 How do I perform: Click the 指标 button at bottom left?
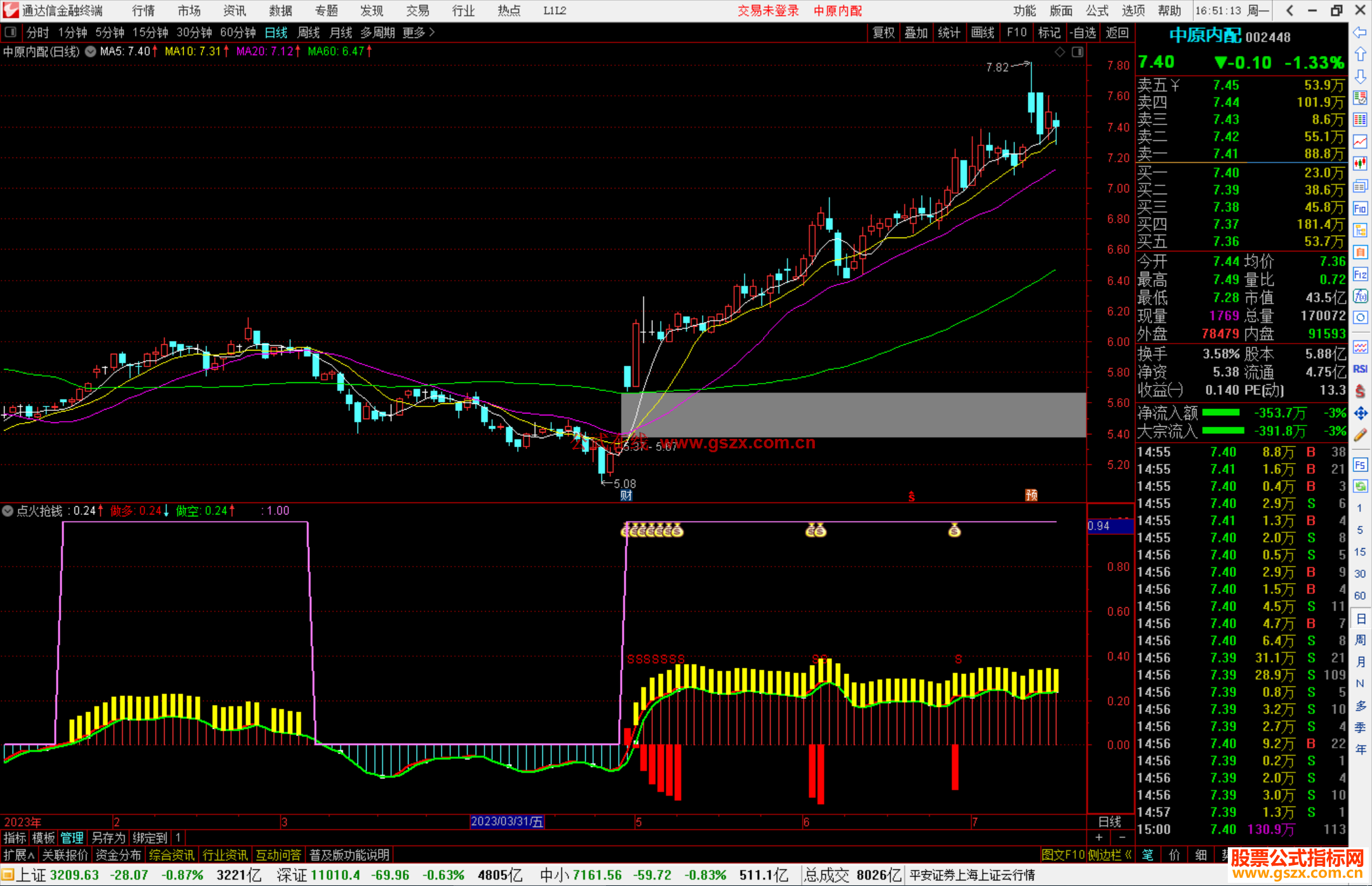[15, 838]
